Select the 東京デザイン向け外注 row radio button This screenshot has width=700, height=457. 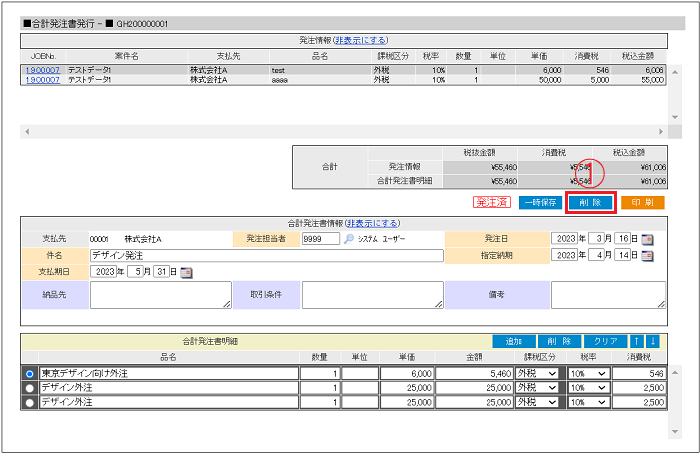point(29,373)
